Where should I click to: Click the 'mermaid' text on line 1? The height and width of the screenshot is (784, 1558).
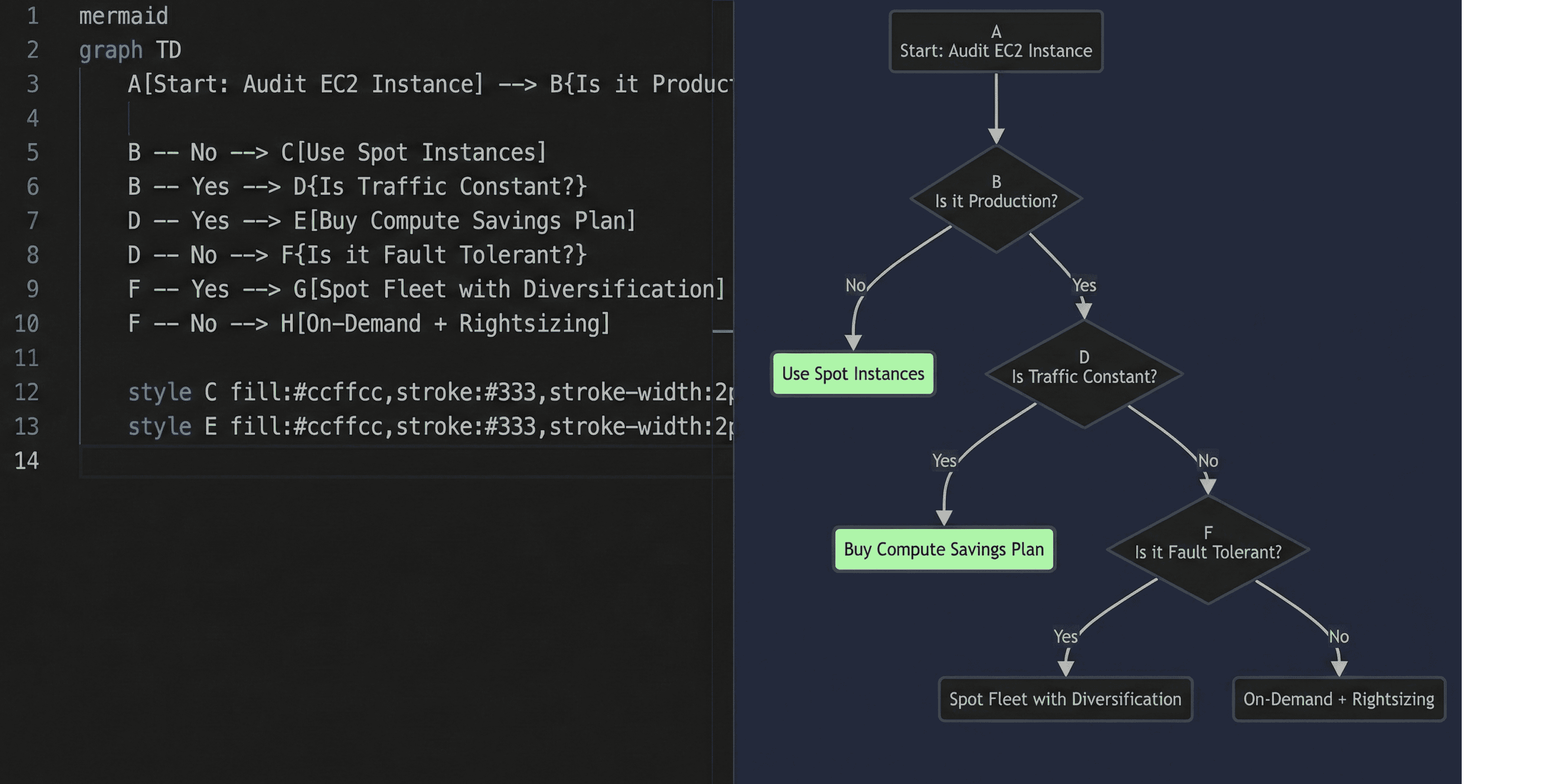(x=123, y=16)
